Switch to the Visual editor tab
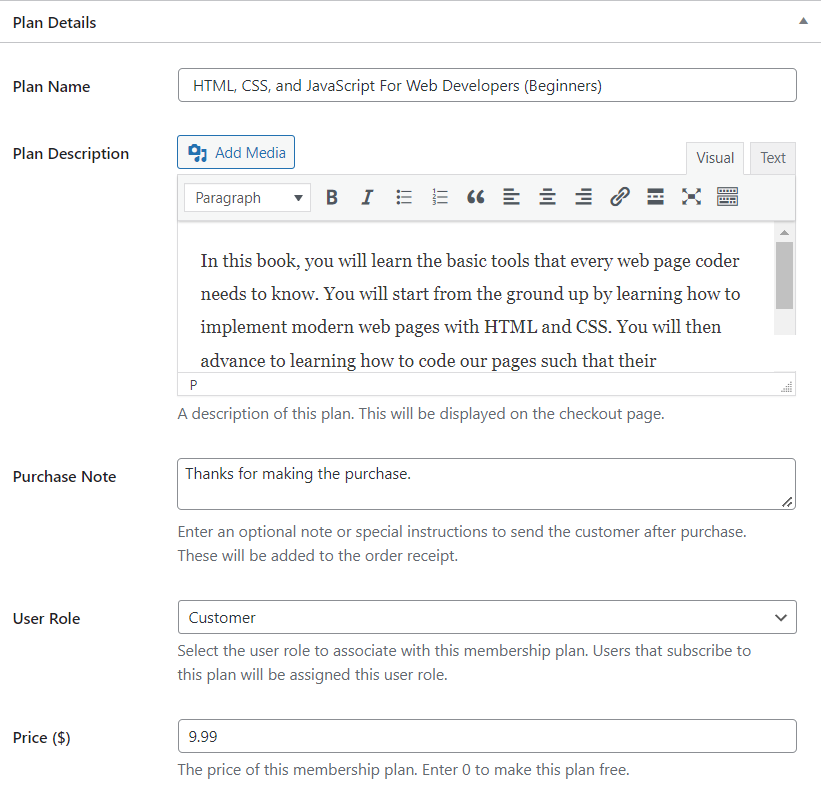This screenshot has width=821, height=808. (x=715, y=158)
